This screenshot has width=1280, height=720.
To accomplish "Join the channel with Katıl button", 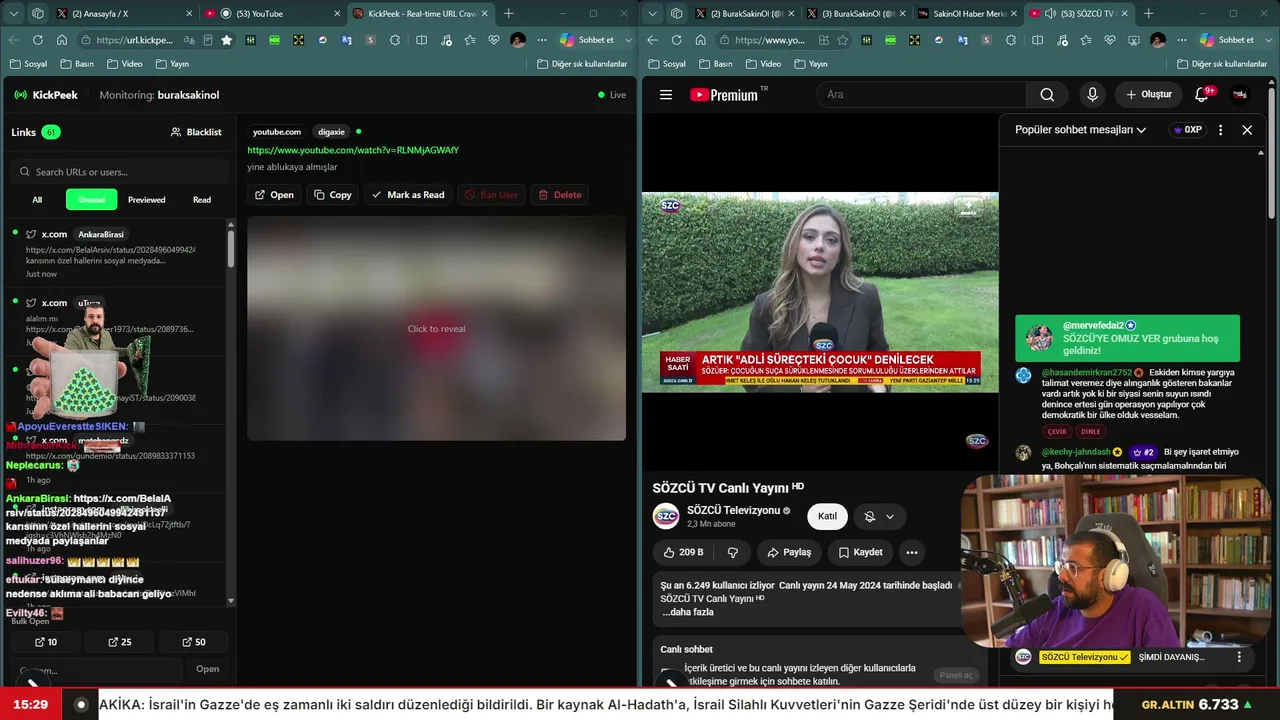I will click(827, 516).
